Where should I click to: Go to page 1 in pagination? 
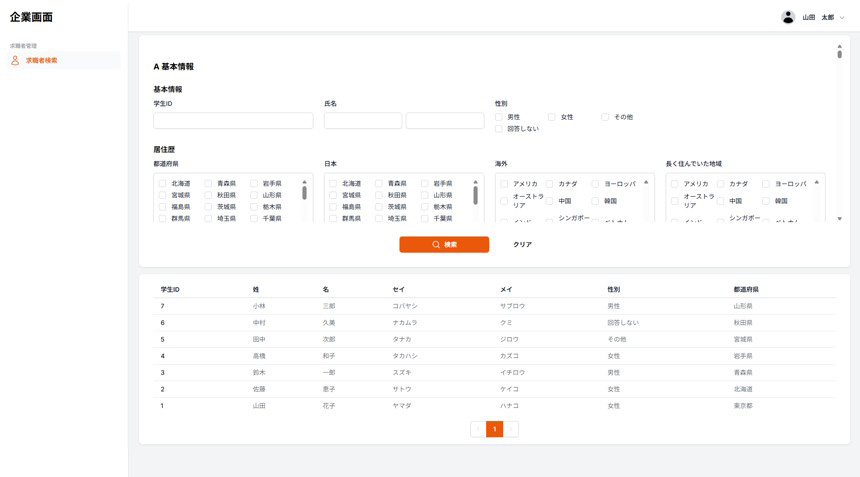[x=494, y=429]
